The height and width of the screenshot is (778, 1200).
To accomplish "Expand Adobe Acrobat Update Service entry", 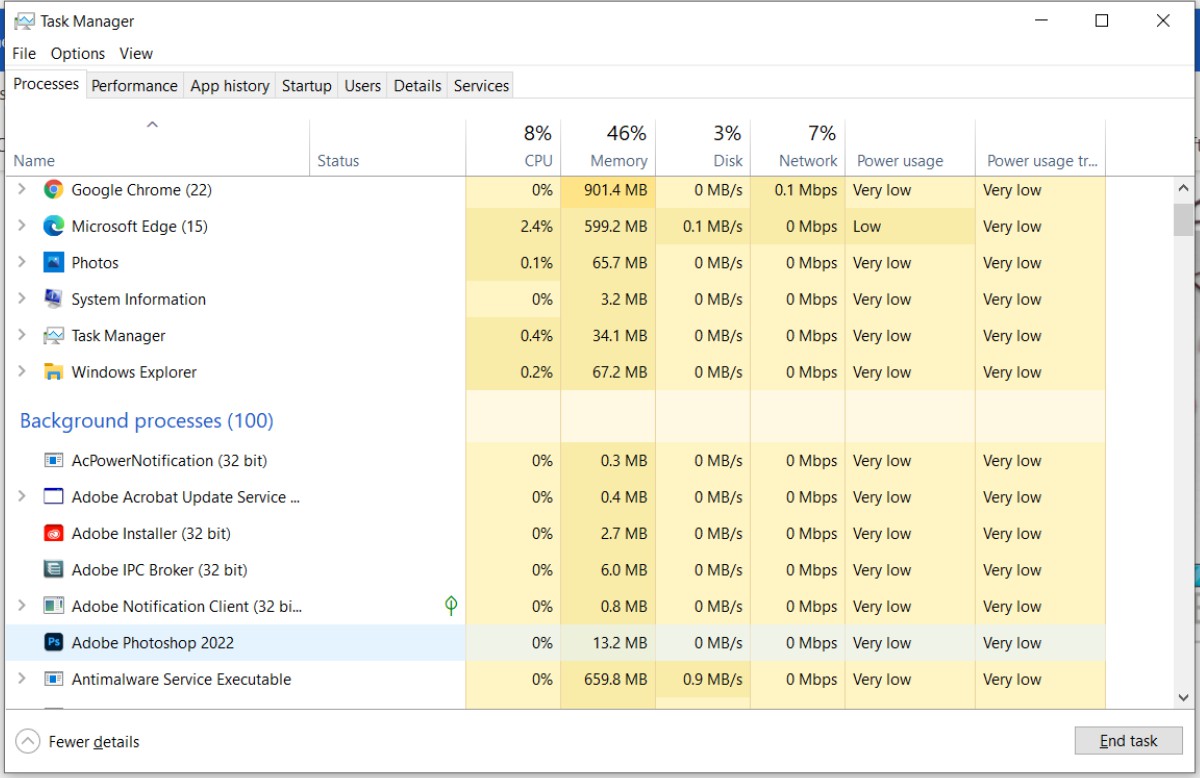I will point(22,497).
